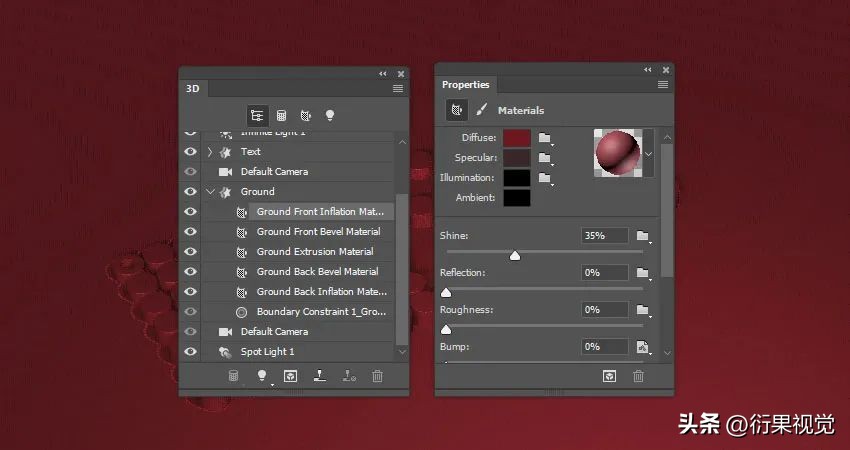Image resolution: width=850 pixels, height=450 pixels.
Task: Open the Diffuse color swatch
Action: 517,138
